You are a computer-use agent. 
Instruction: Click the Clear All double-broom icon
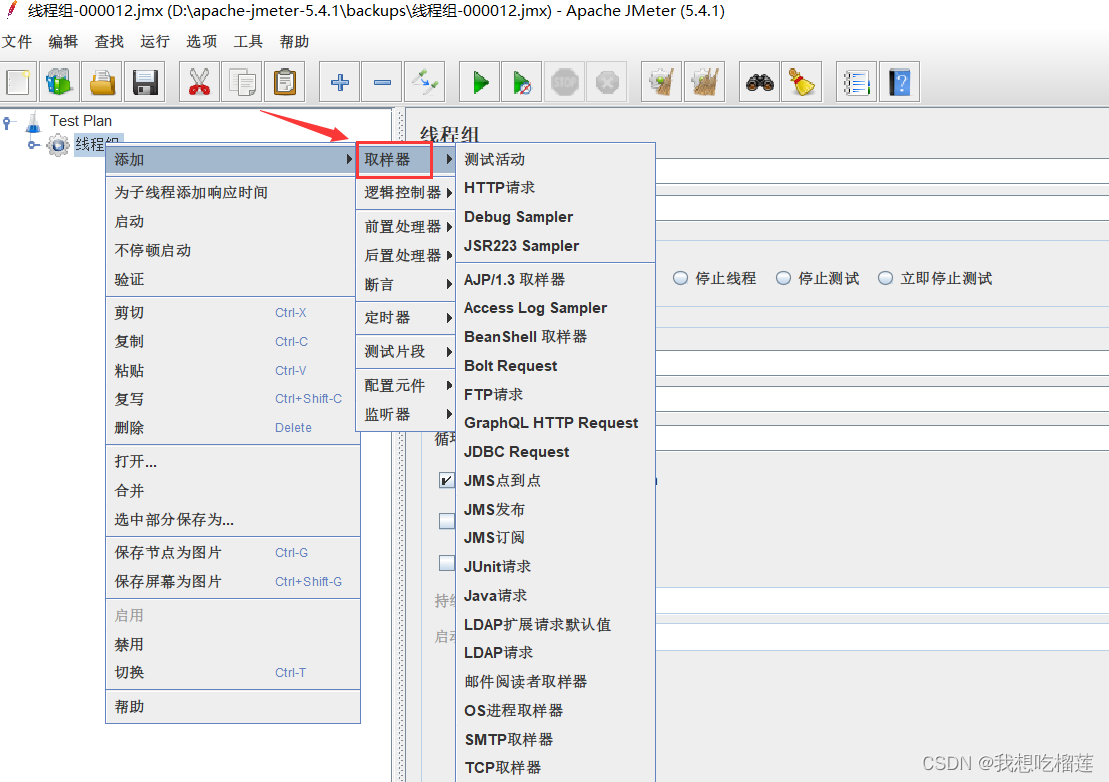click(704, 82)
